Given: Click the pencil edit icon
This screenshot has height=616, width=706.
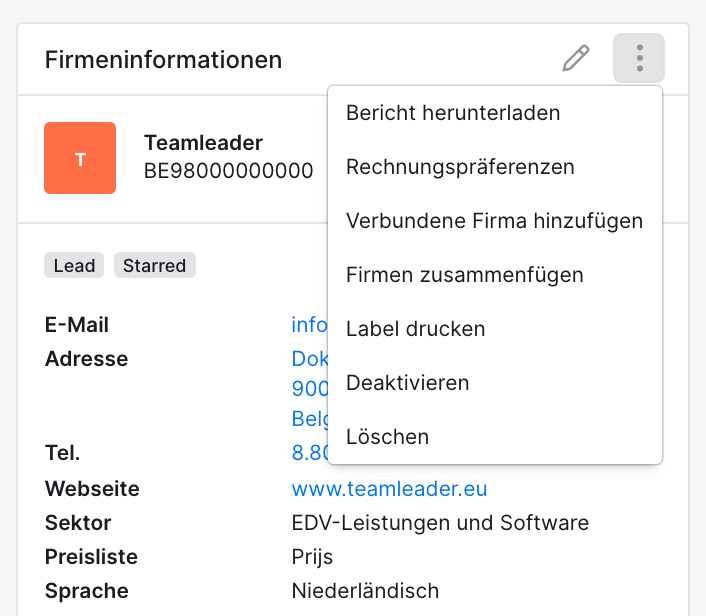Looking at the screenshot, I should 576,58.
